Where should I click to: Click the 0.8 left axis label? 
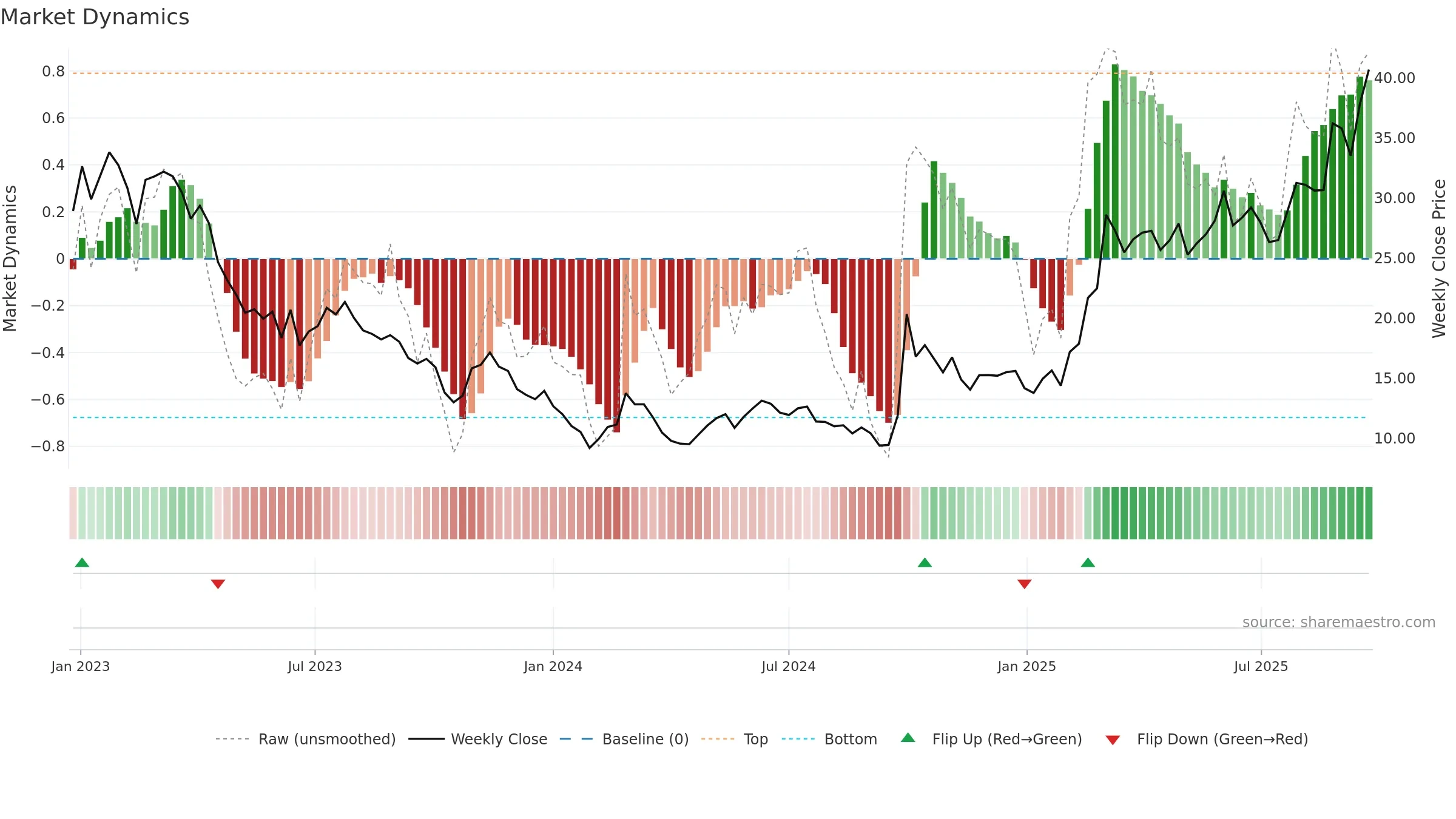(53, 72)
